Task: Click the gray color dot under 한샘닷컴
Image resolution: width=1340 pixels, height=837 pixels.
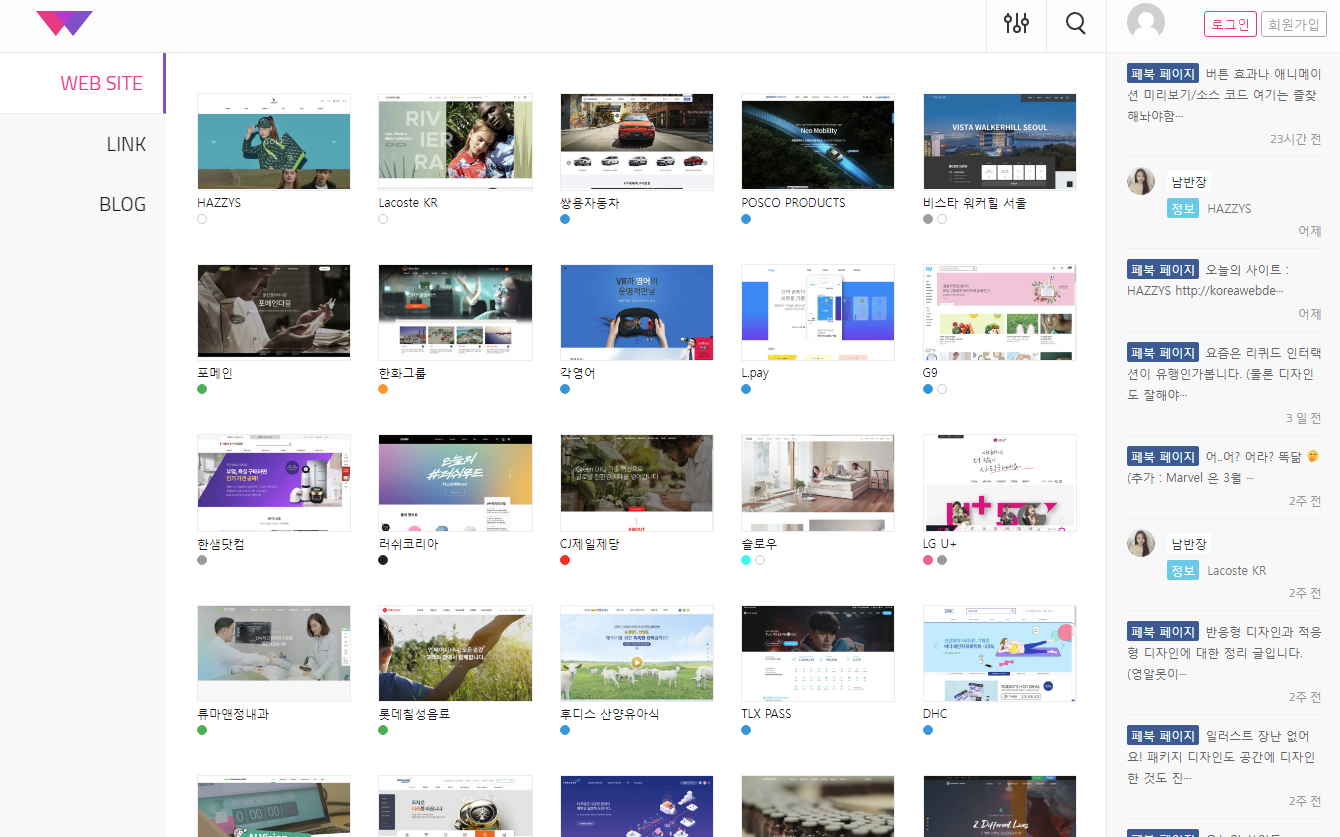Action: tap(202, 560)
